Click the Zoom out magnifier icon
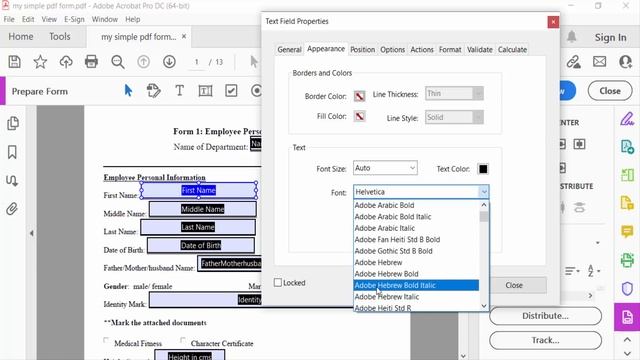The image size is (640, 360). pos(118,62)
